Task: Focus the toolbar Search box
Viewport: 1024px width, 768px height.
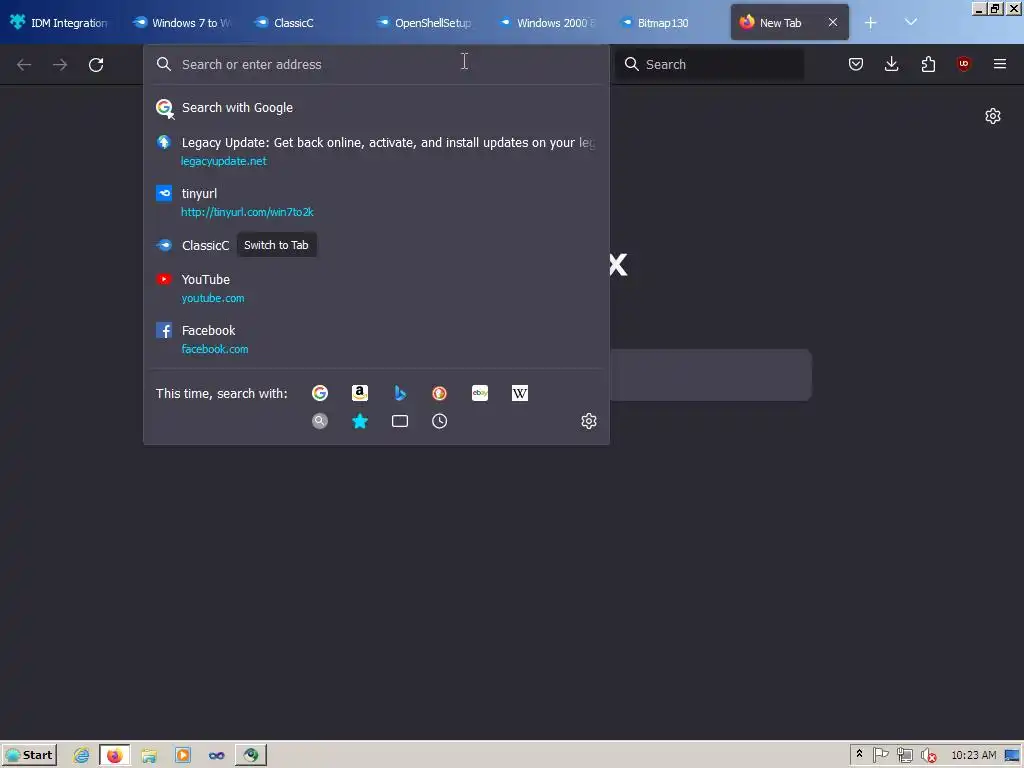Action: click(x=710, y=64)
